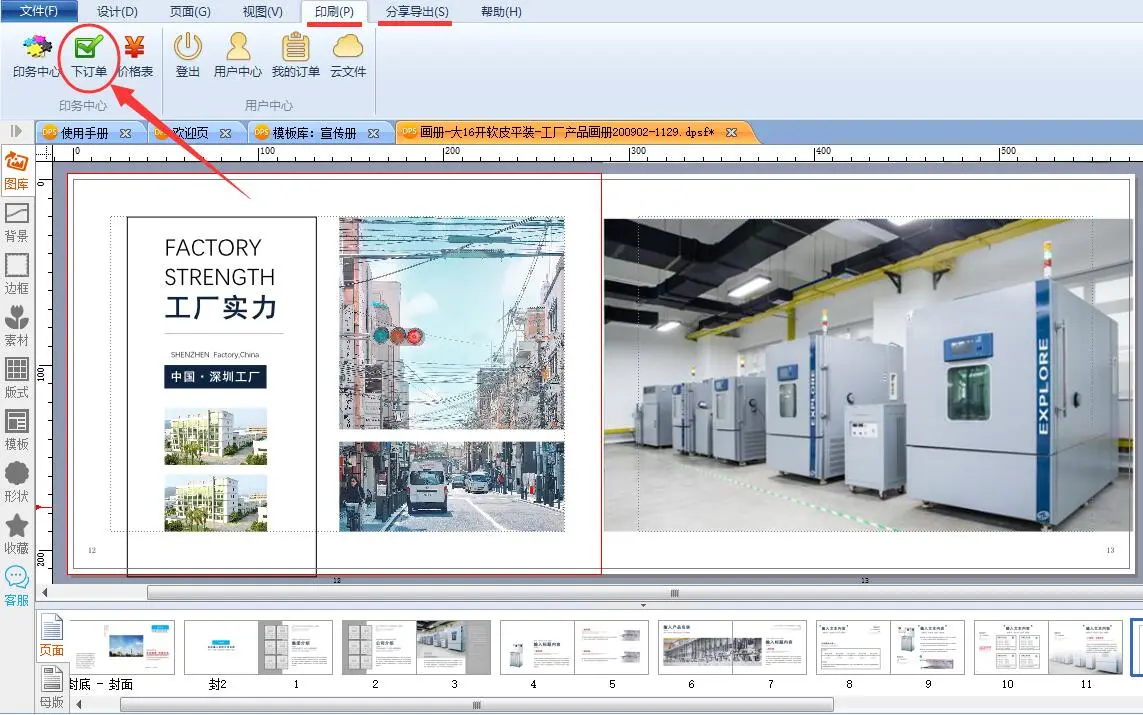Switch to the 分享导出(S) ribbon tab
Image resolution: width=1143 pixels, height=715 pixels.
[417, 12]
